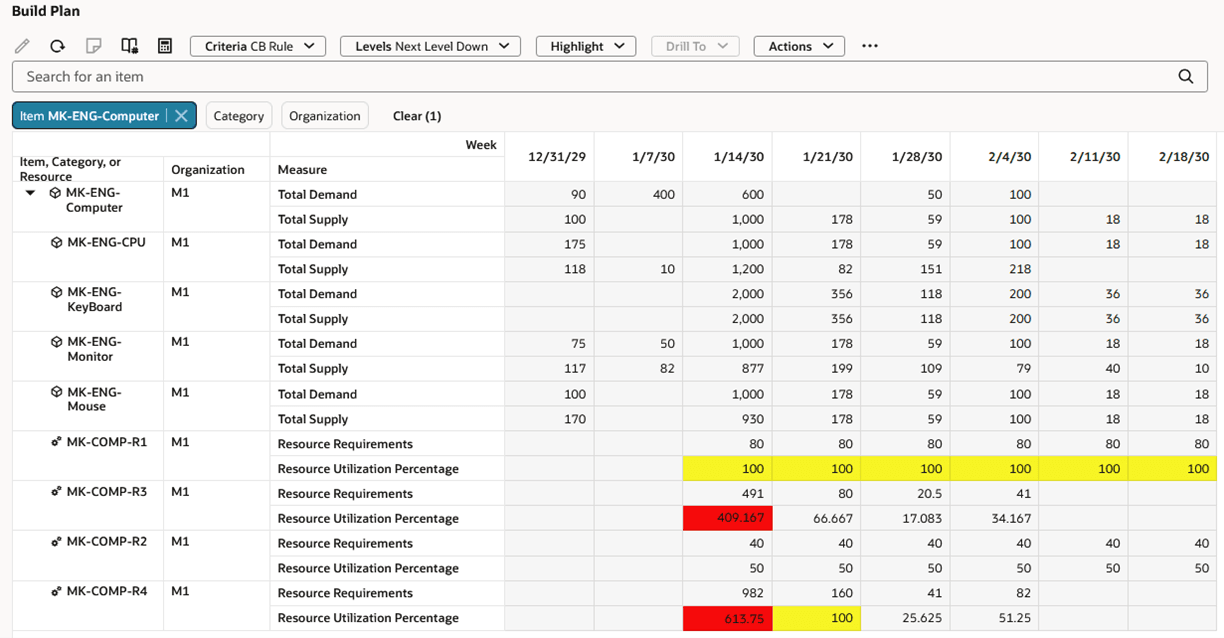Select the Organization filter chip

tap(324, 116)
